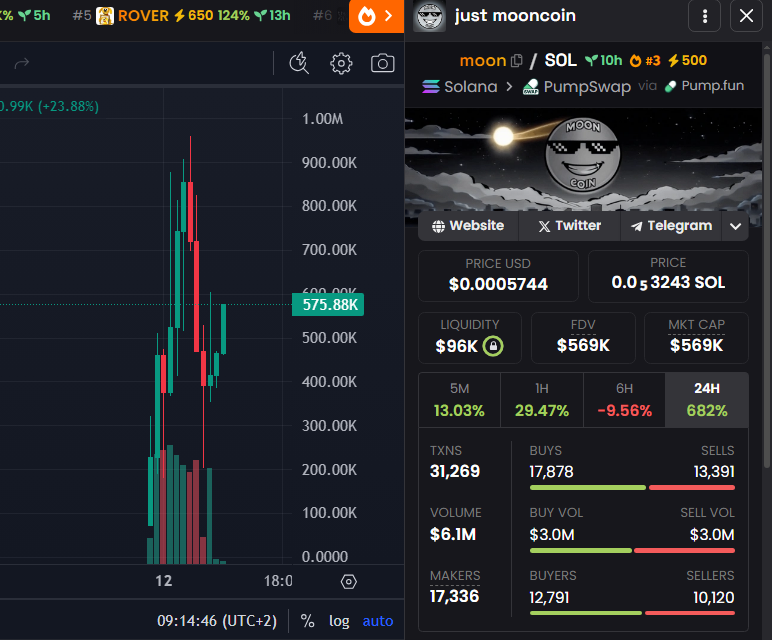Click the #5 ROVER trending entry
This screenshot has width=772, height=640.
point(182,16)
